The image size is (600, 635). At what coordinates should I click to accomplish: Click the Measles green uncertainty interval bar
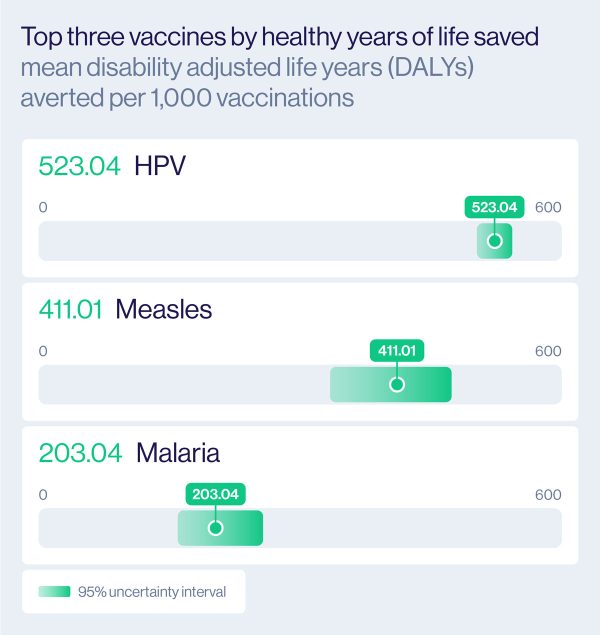(391, 384)
